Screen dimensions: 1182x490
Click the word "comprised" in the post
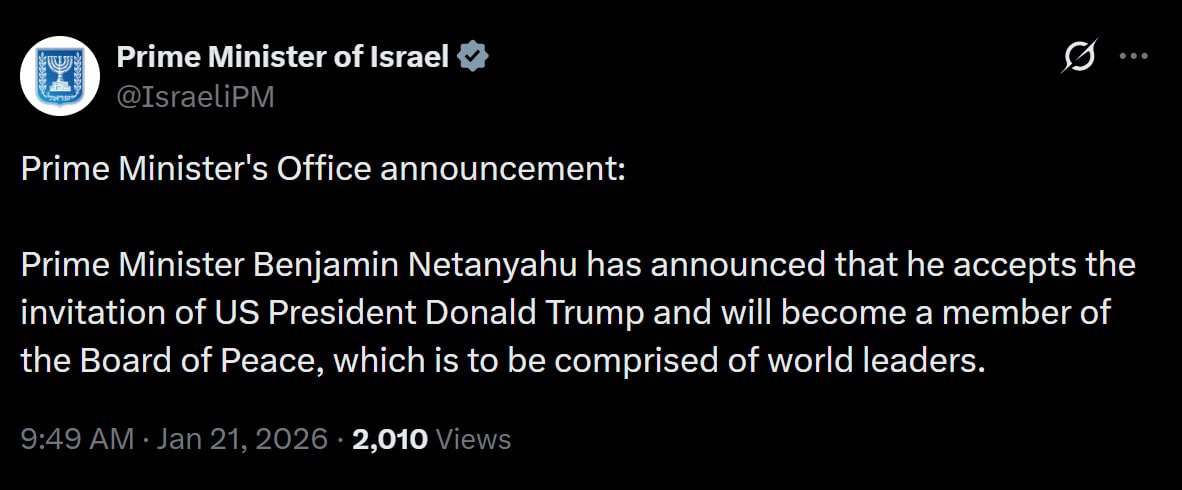coord(623,361)
